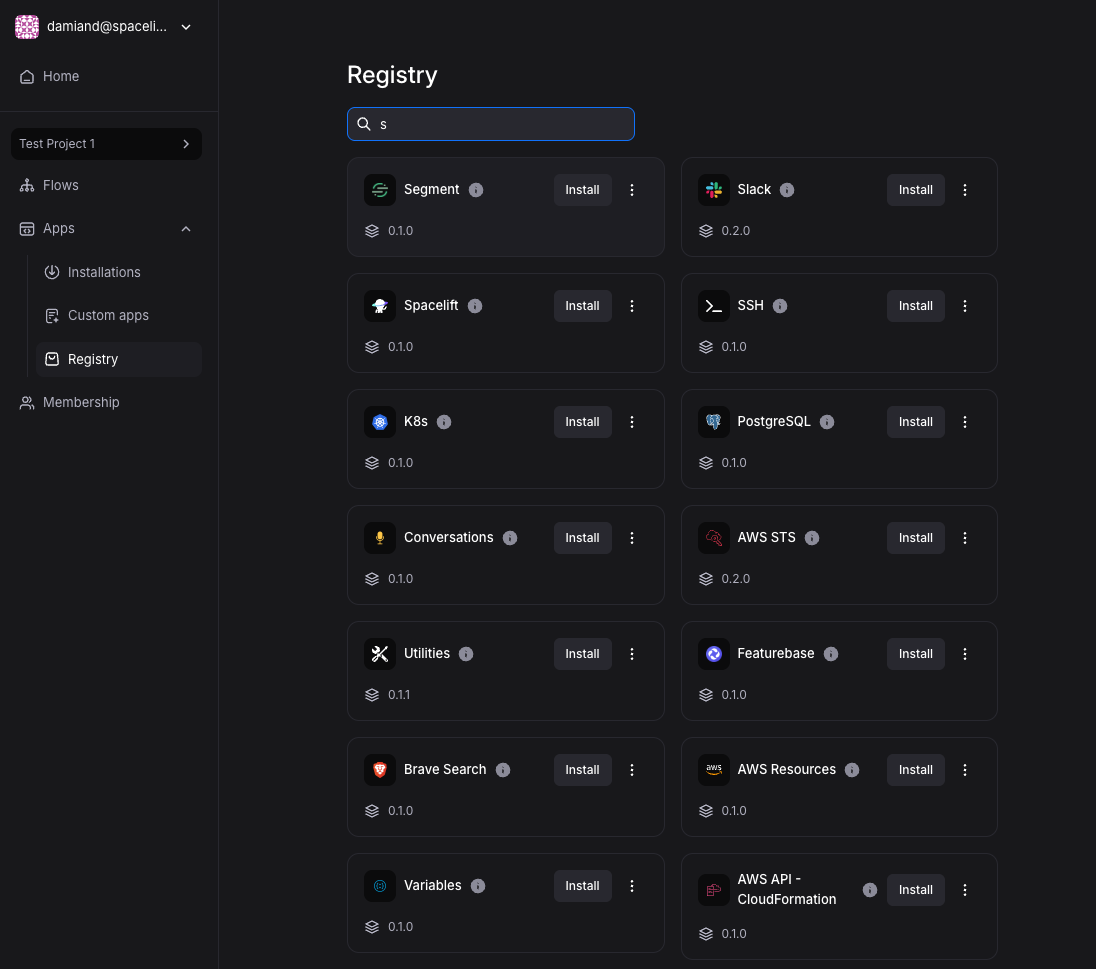Click the Segment app icon
This screenshot has width=1096, height=969.
pyautogui.click(x=380, y=189)
